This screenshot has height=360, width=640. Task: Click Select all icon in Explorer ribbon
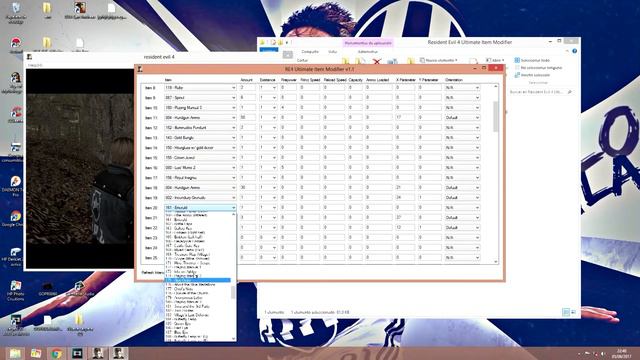pos(517,60)
